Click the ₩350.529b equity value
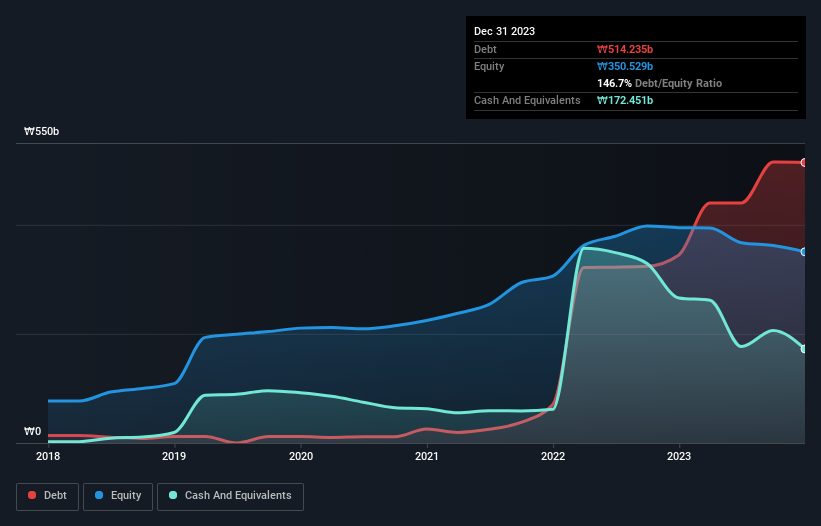 point(625,66)
